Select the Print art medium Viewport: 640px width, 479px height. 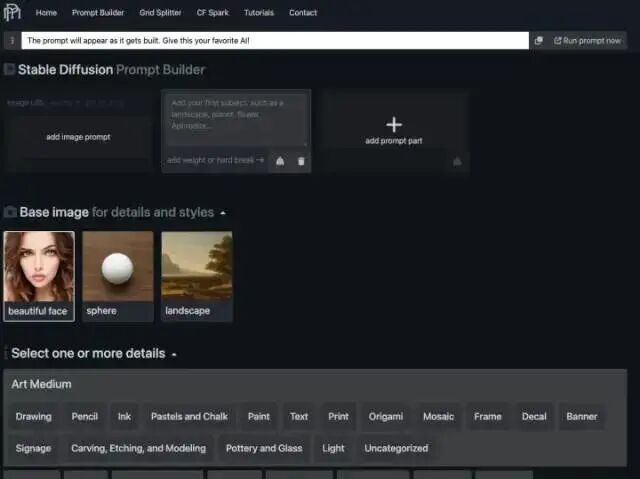[x=338, y=417]
